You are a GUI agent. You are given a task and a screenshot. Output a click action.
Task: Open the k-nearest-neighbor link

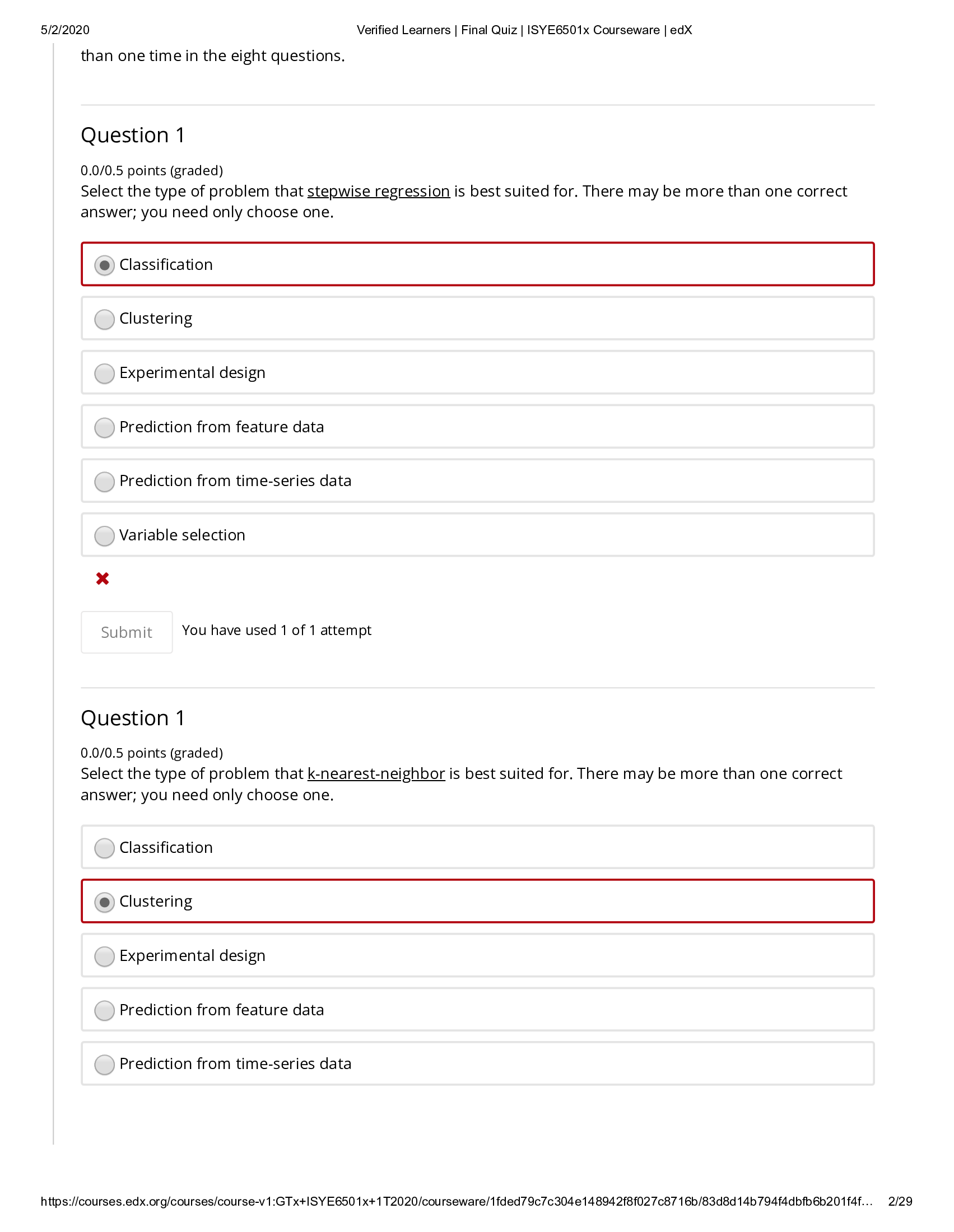tap(376, 773)
